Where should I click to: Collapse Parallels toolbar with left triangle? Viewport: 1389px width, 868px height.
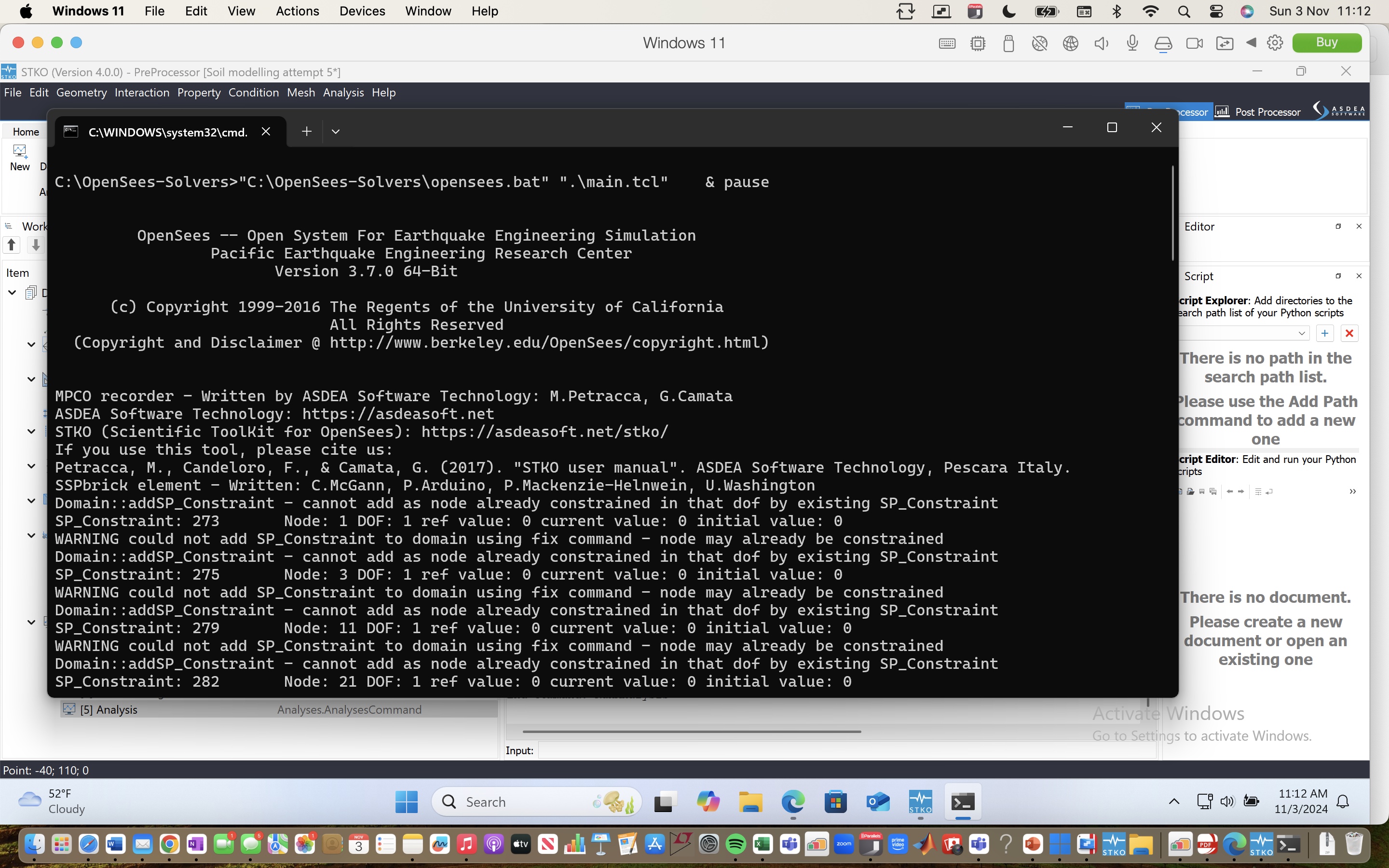[x=1251, y=42]
